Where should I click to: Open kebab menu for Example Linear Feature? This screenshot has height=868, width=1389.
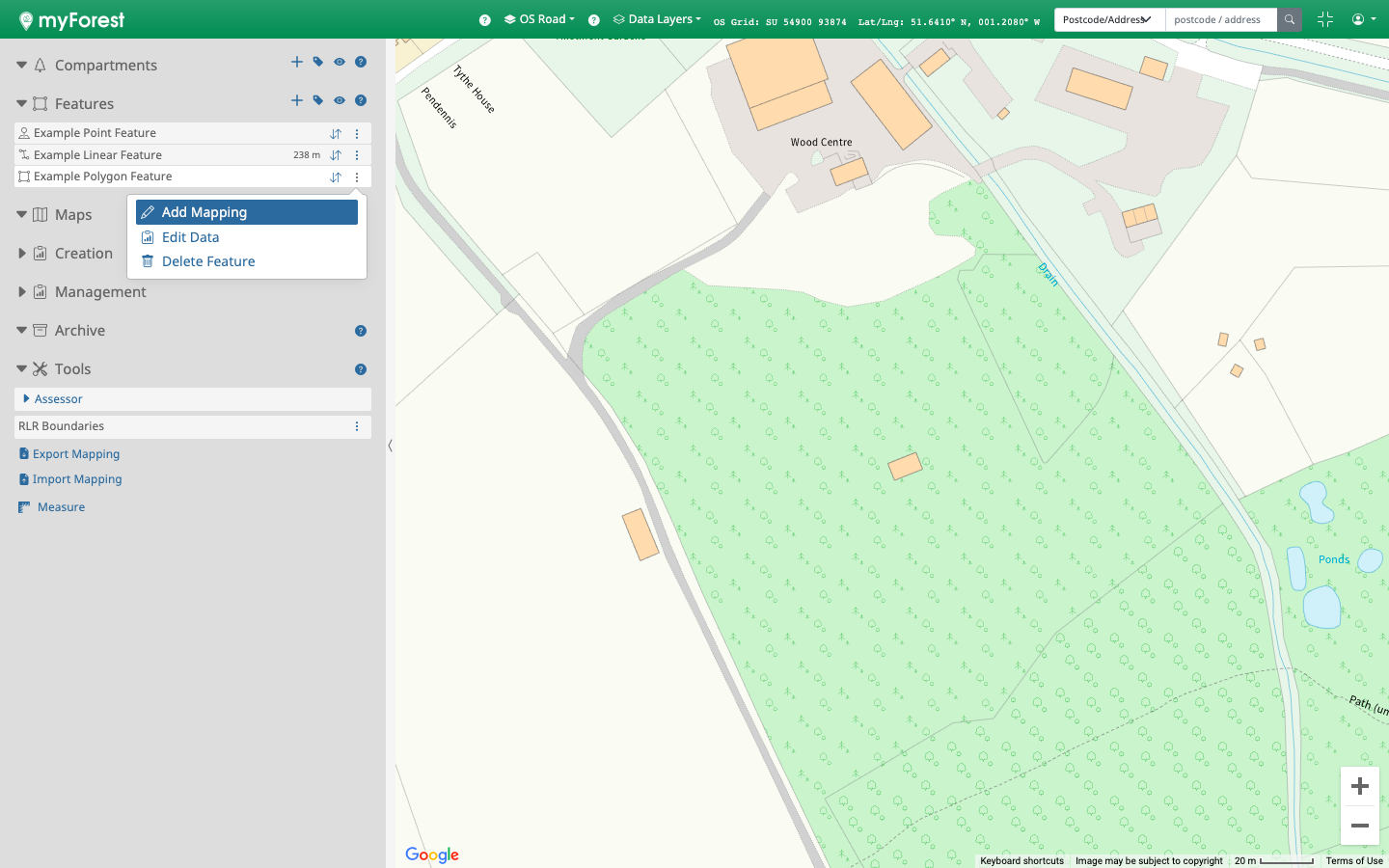coord(357,155)
